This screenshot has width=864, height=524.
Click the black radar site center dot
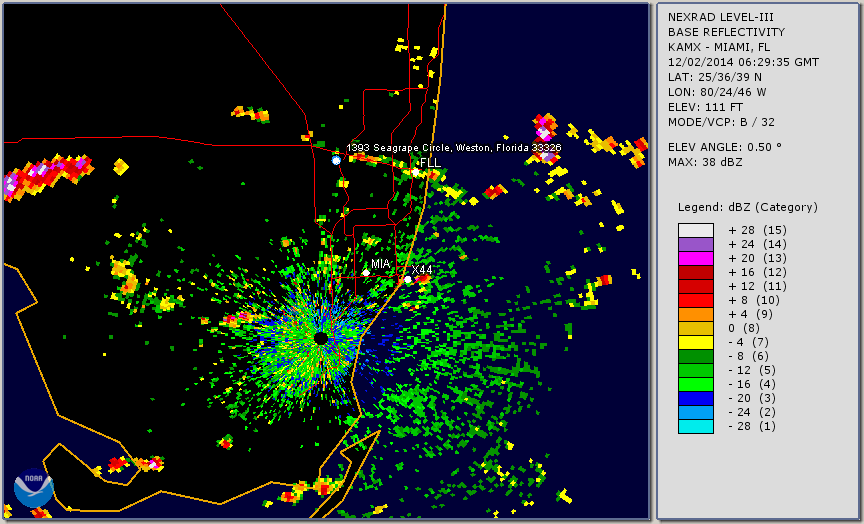tap(321, 338)
